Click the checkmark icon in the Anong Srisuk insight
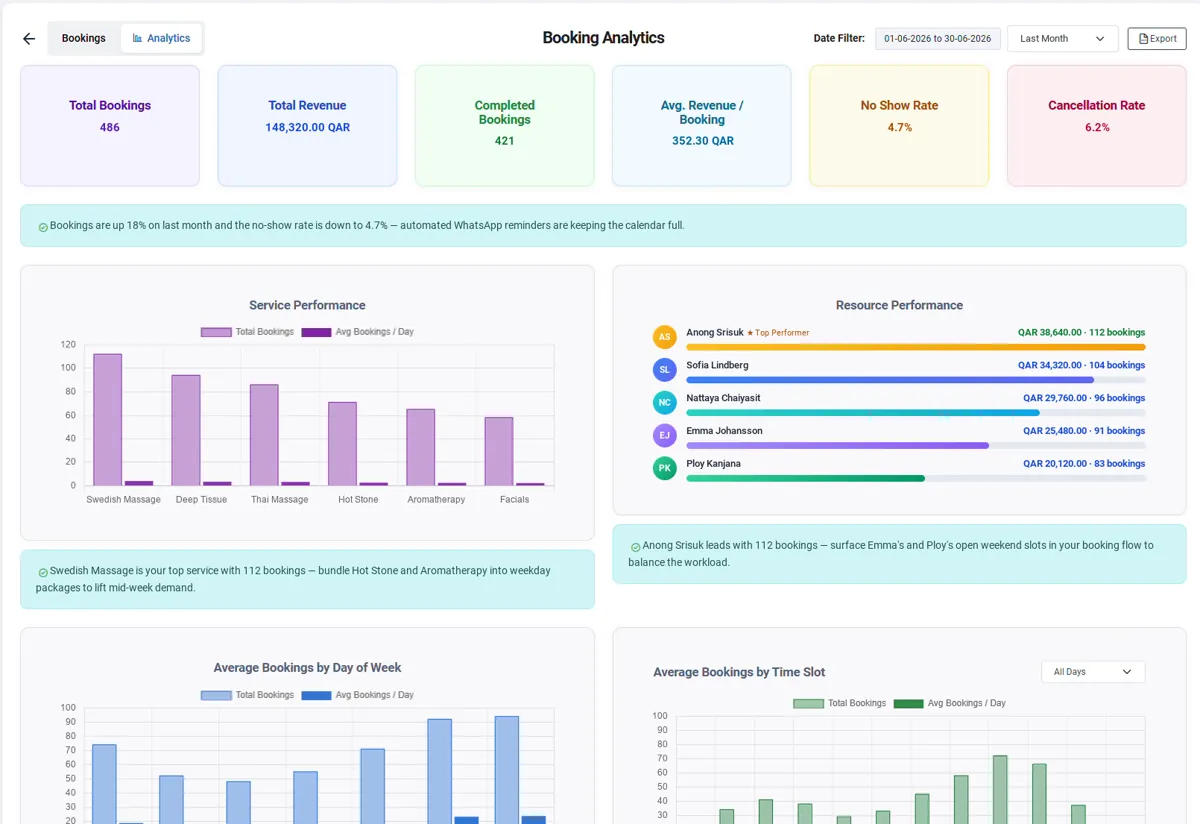The image size is (1200, 824). 635,547
